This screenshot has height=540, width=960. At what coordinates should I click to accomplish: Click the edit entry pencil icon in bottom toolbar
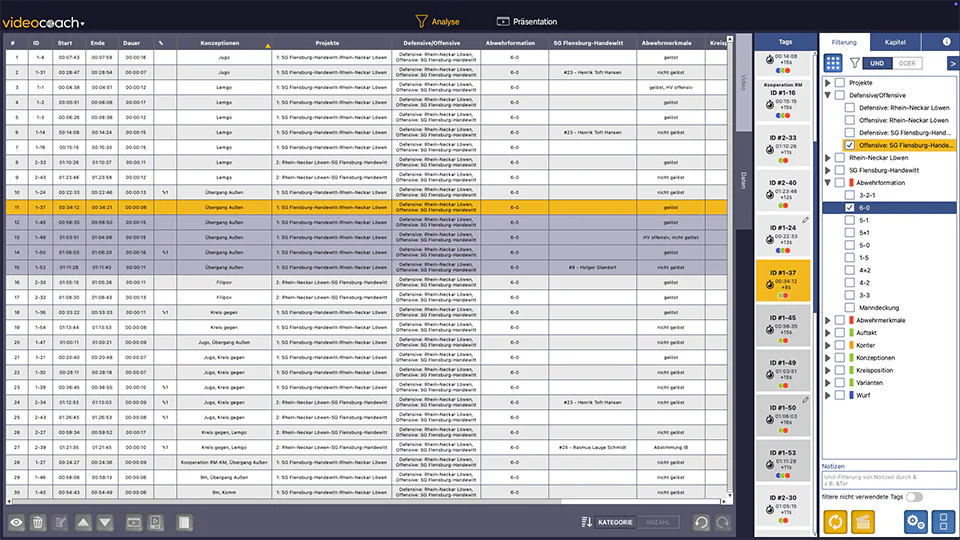[x=61, y=522]
